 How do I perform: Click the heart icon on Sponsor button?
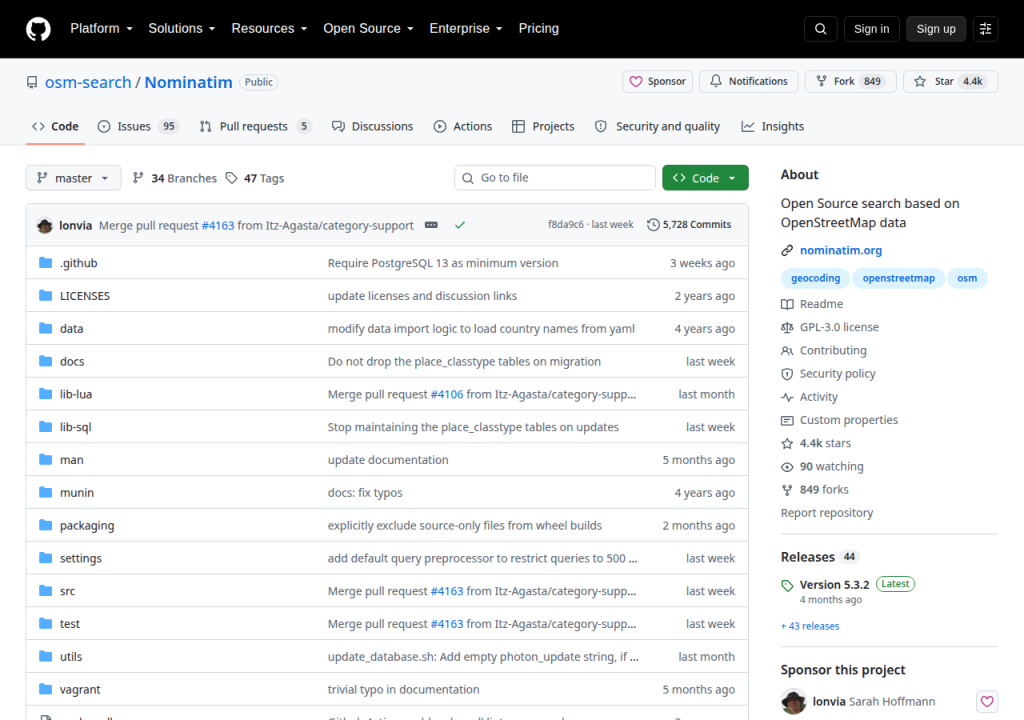635,82
